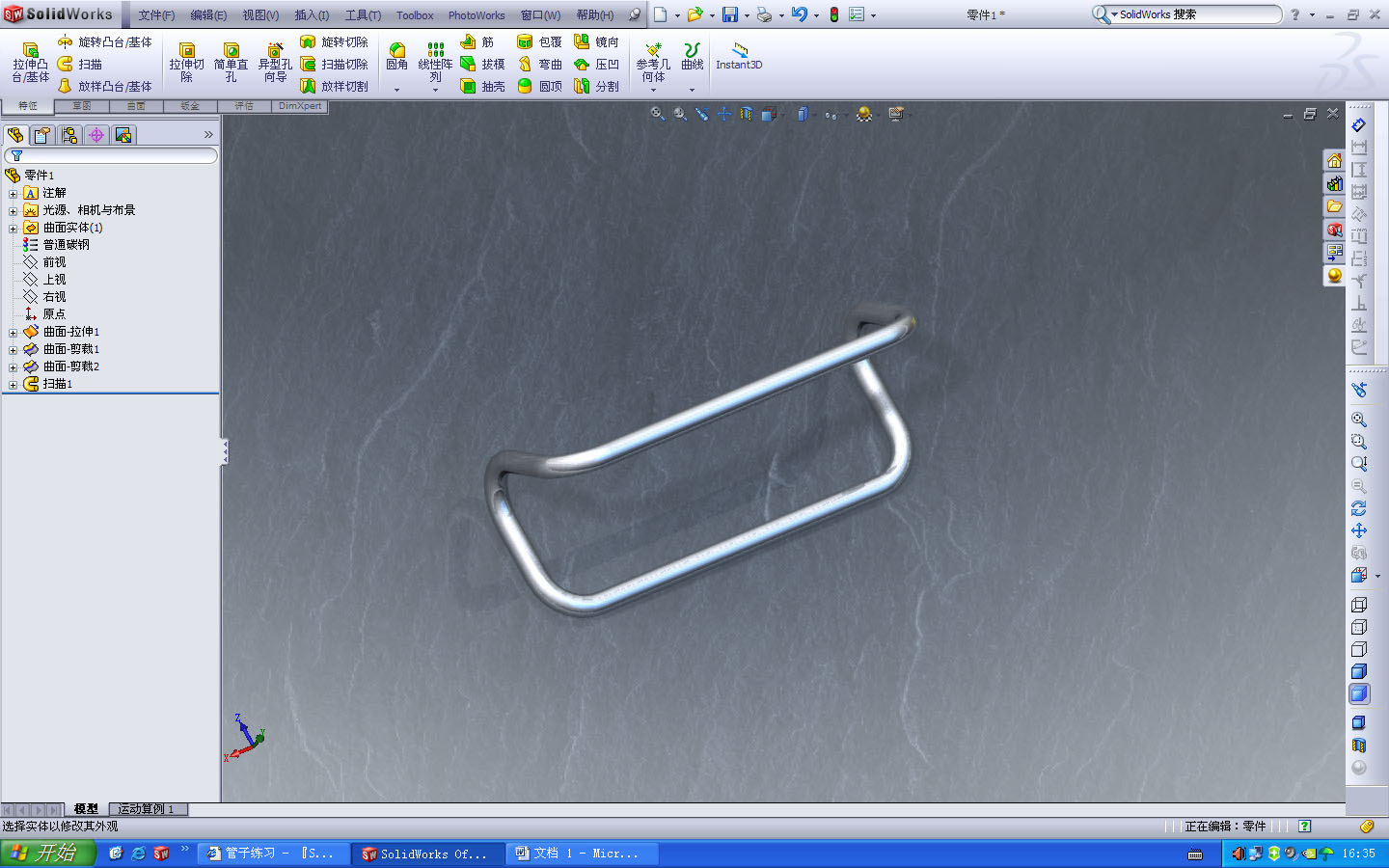Click the rotate view icon in right toolbar
1389x868 pixels.
(1359, 508)
